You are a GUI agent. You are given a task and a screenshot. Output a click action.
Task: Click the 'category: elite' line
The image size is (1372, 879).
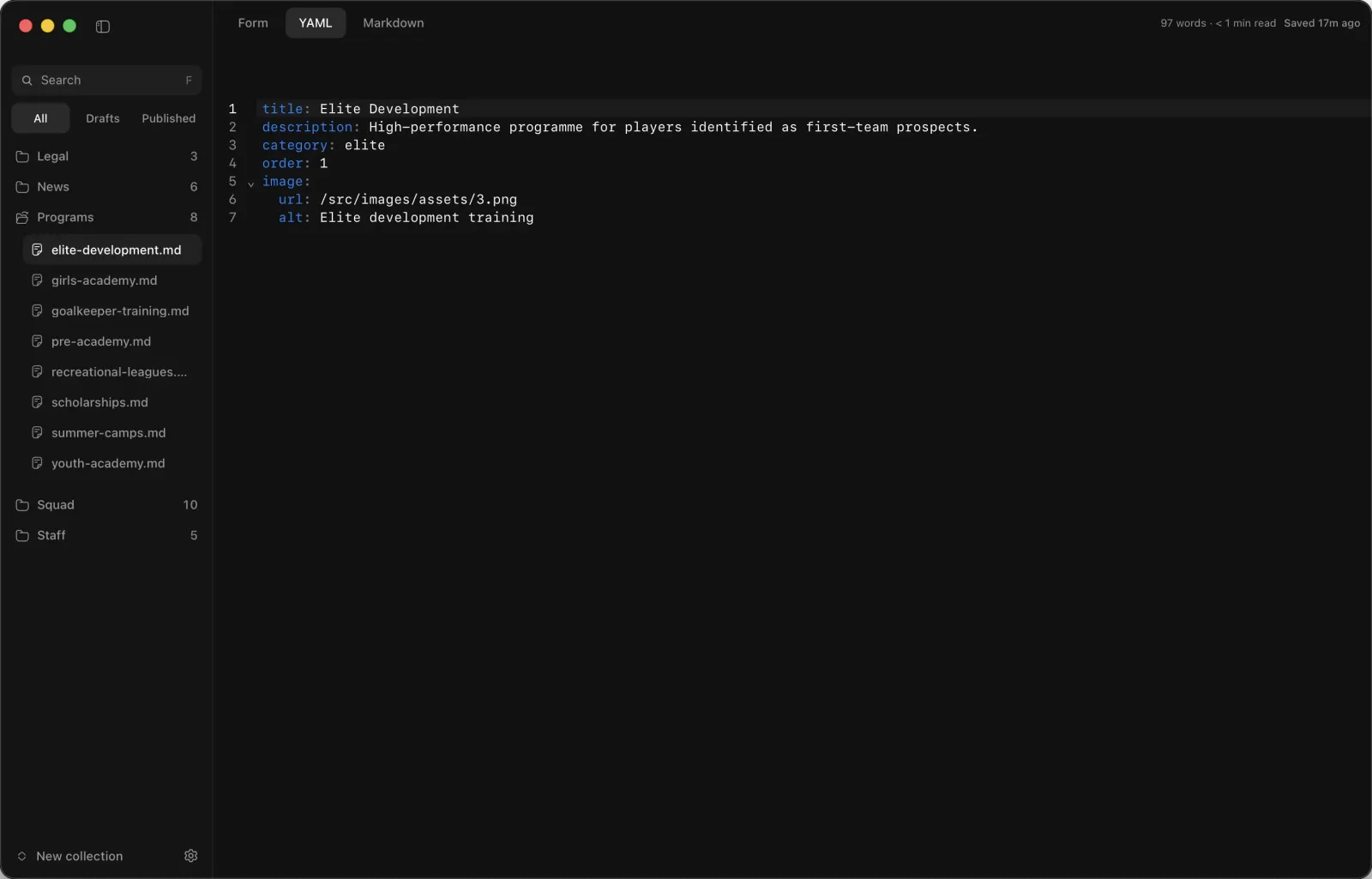point(323,145)
